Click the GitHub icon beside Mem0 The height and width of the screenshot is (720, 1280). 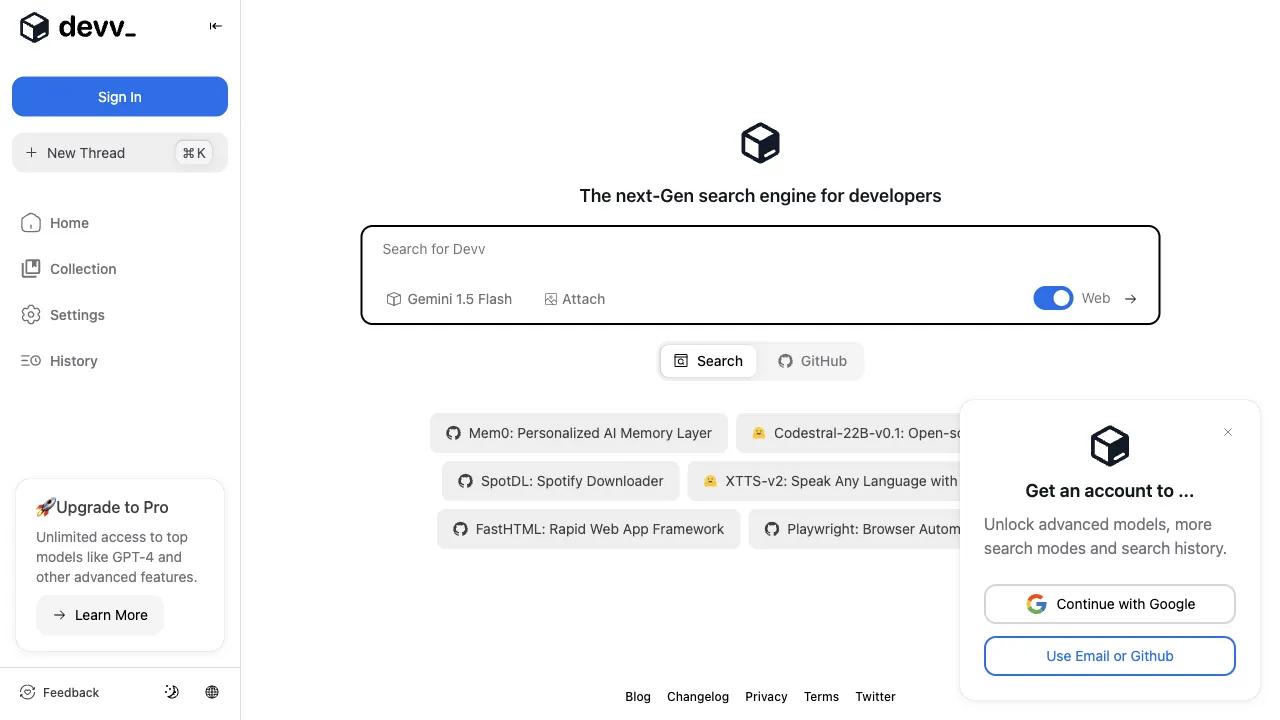click(453, 433)
